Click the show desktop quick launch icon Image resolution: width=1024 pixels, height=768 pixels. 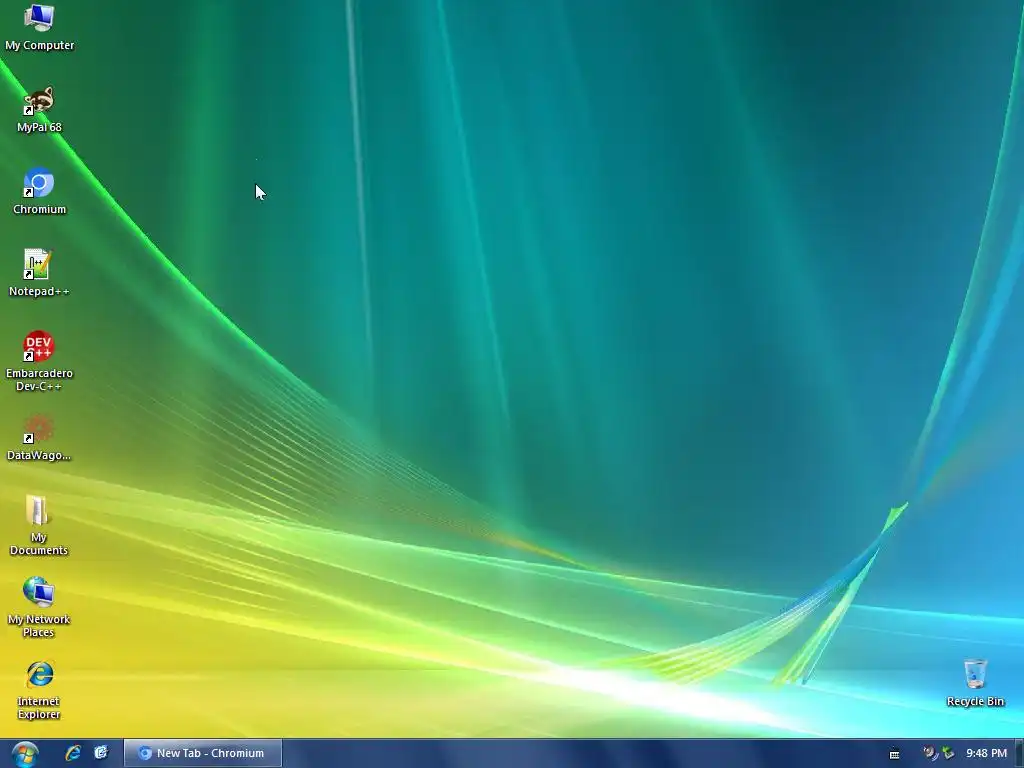[x=101, y=753]
